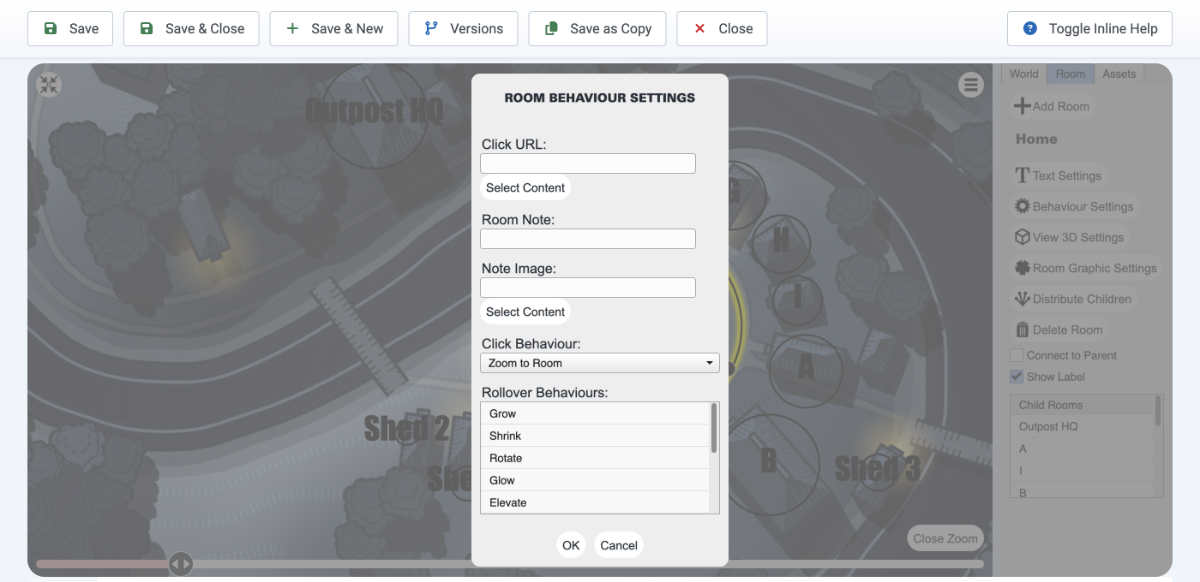Click Save & New button

coord(334,29)
